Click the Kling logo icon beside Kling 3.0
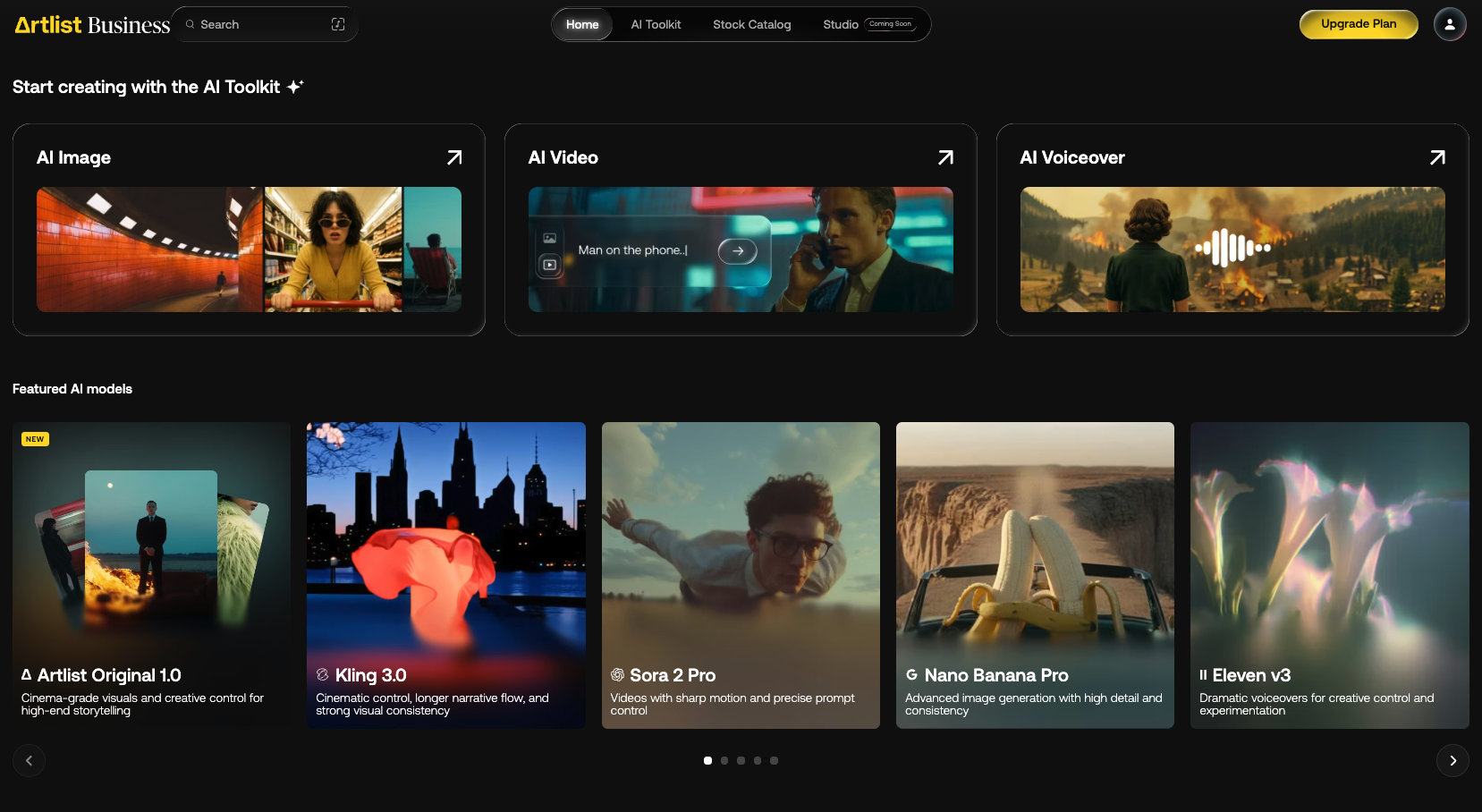 coord(322,675)
